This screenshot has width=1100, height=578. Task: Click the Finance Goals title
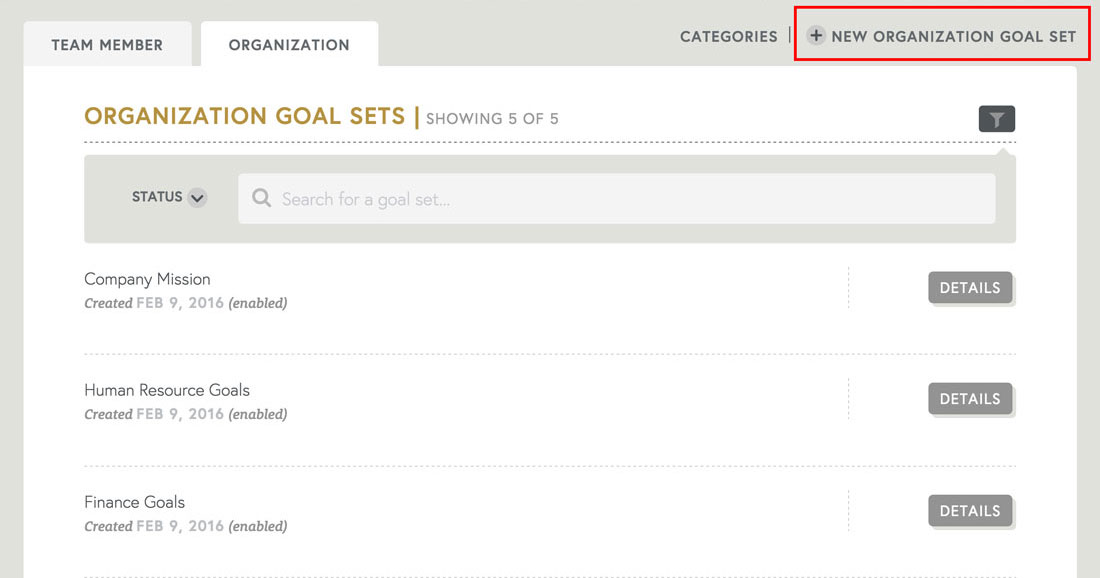(134, 502)
